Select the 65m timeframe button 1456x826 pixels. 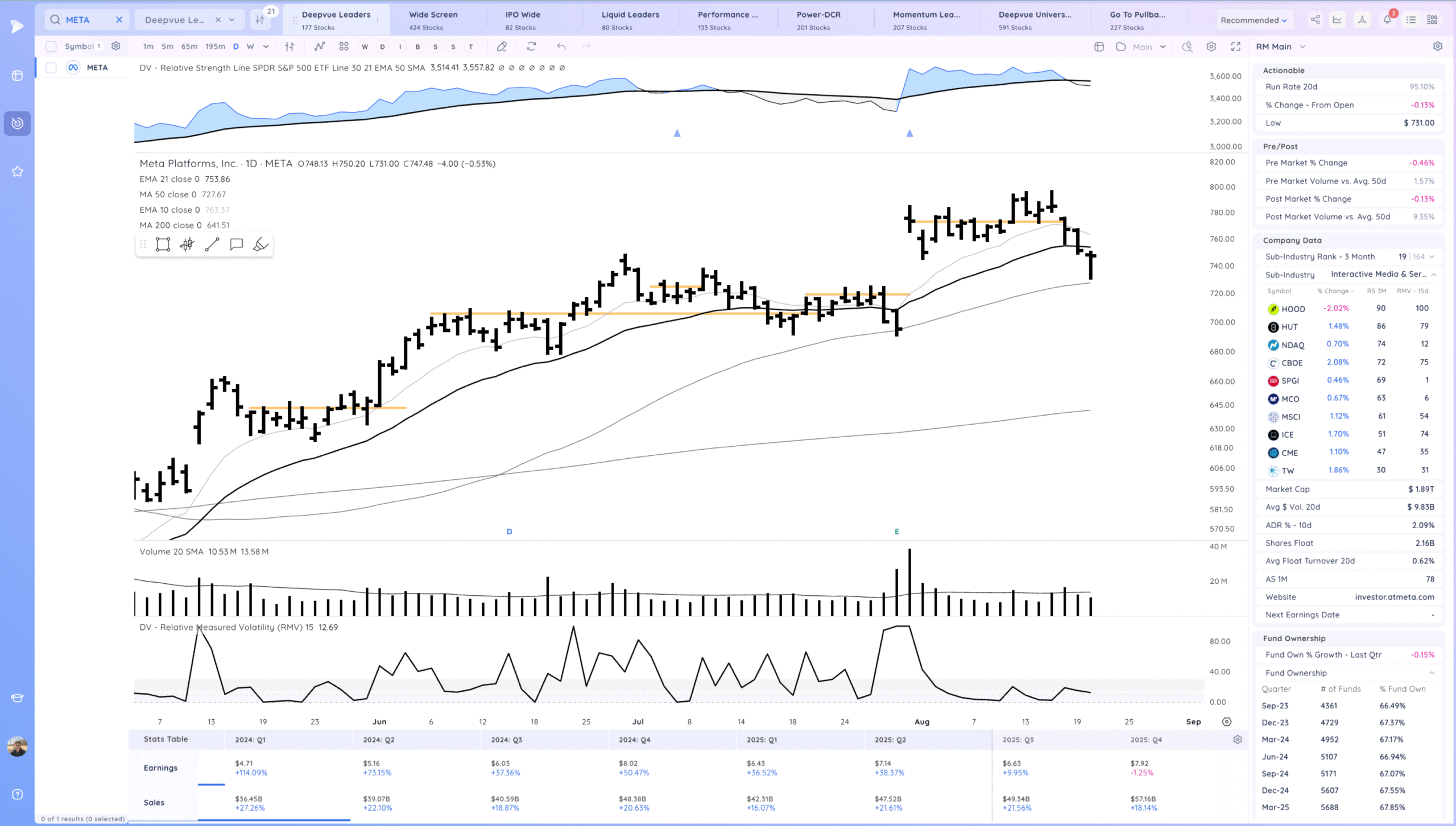tap(189, 47)
